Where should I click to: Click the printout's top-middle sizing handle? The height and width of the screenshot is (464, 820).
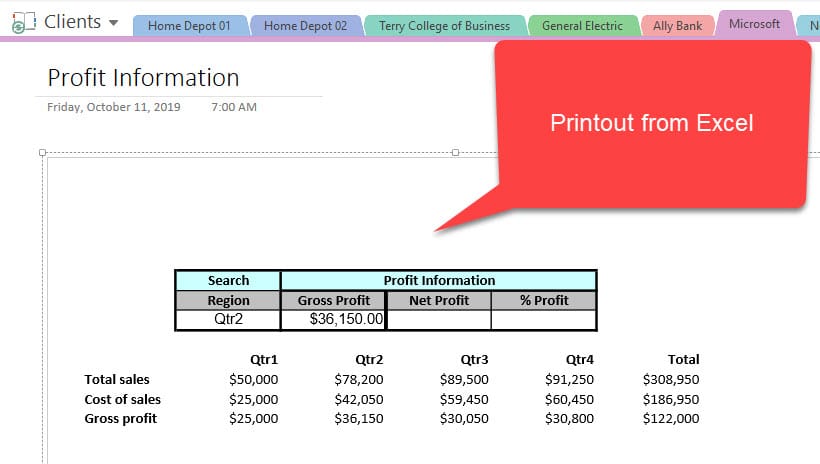455,153
